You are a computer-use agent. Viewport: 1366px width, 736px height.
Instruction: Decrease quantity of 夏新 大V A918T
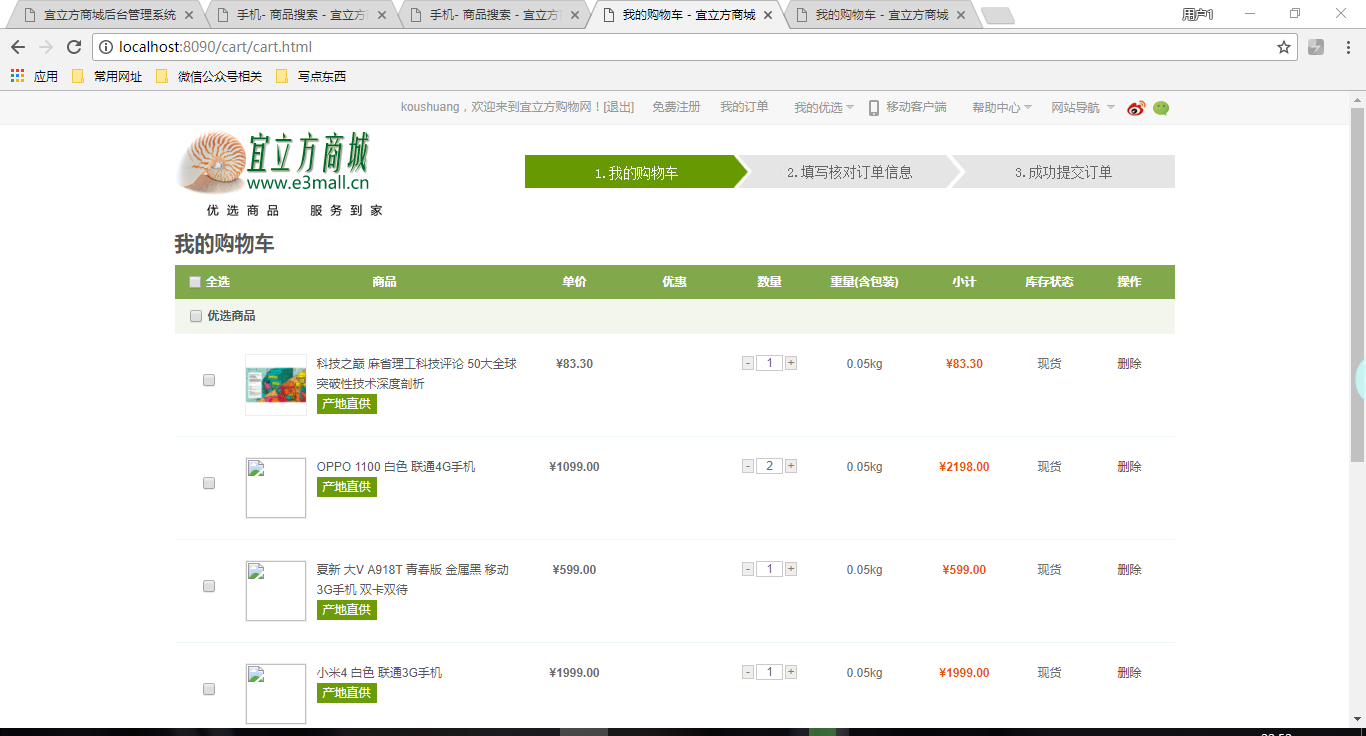[x=748, y=569]
